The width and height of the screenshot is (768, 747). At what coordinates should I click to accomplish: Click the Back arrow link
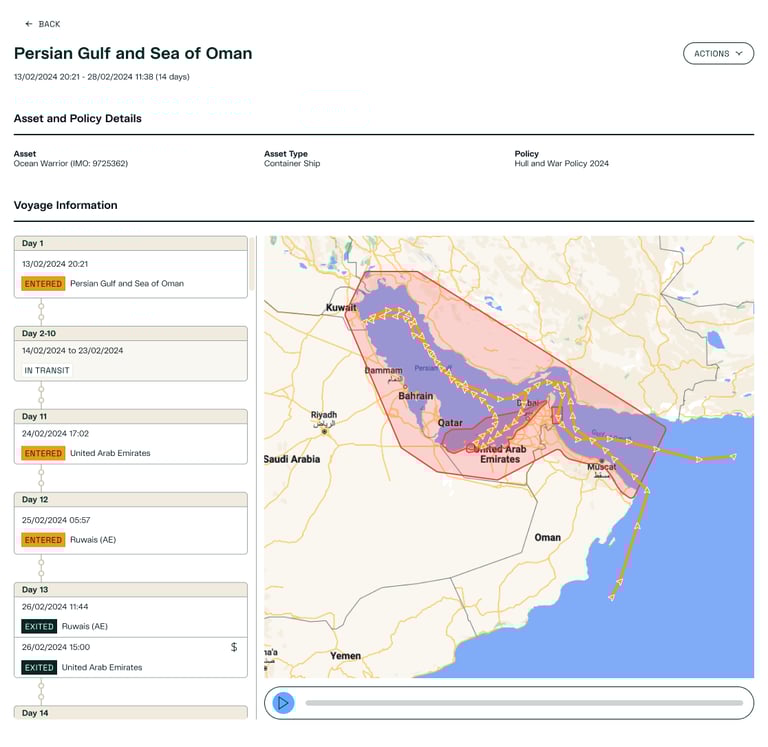[42, 24]
